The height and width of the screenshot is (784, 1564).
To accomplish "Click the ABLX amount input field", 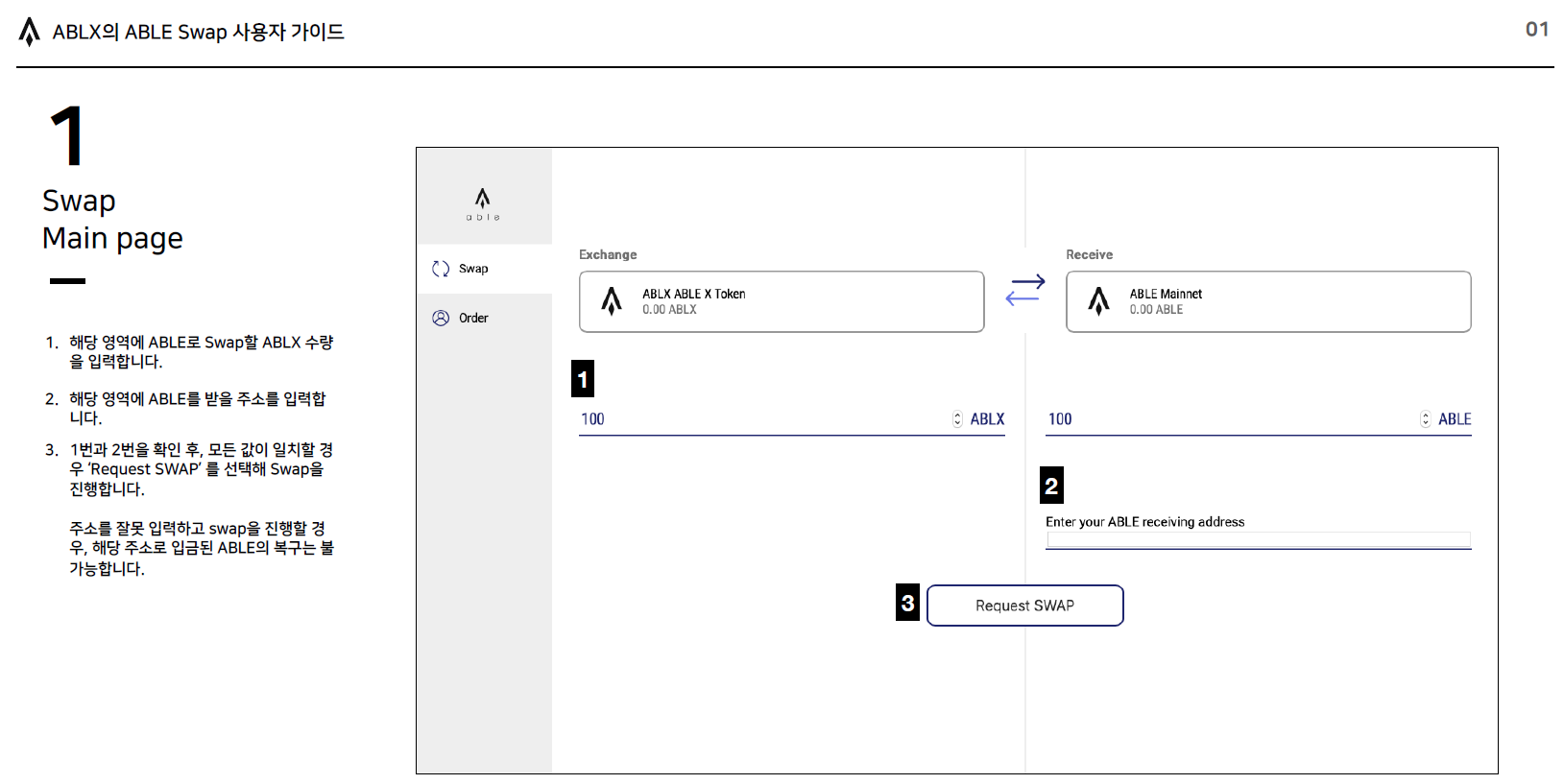I will pos(758,419).
